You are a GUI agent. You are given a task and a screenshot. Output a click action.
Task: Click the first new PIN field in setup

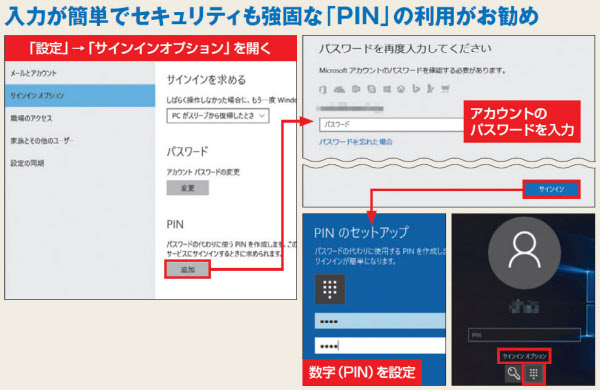(380, 321)
